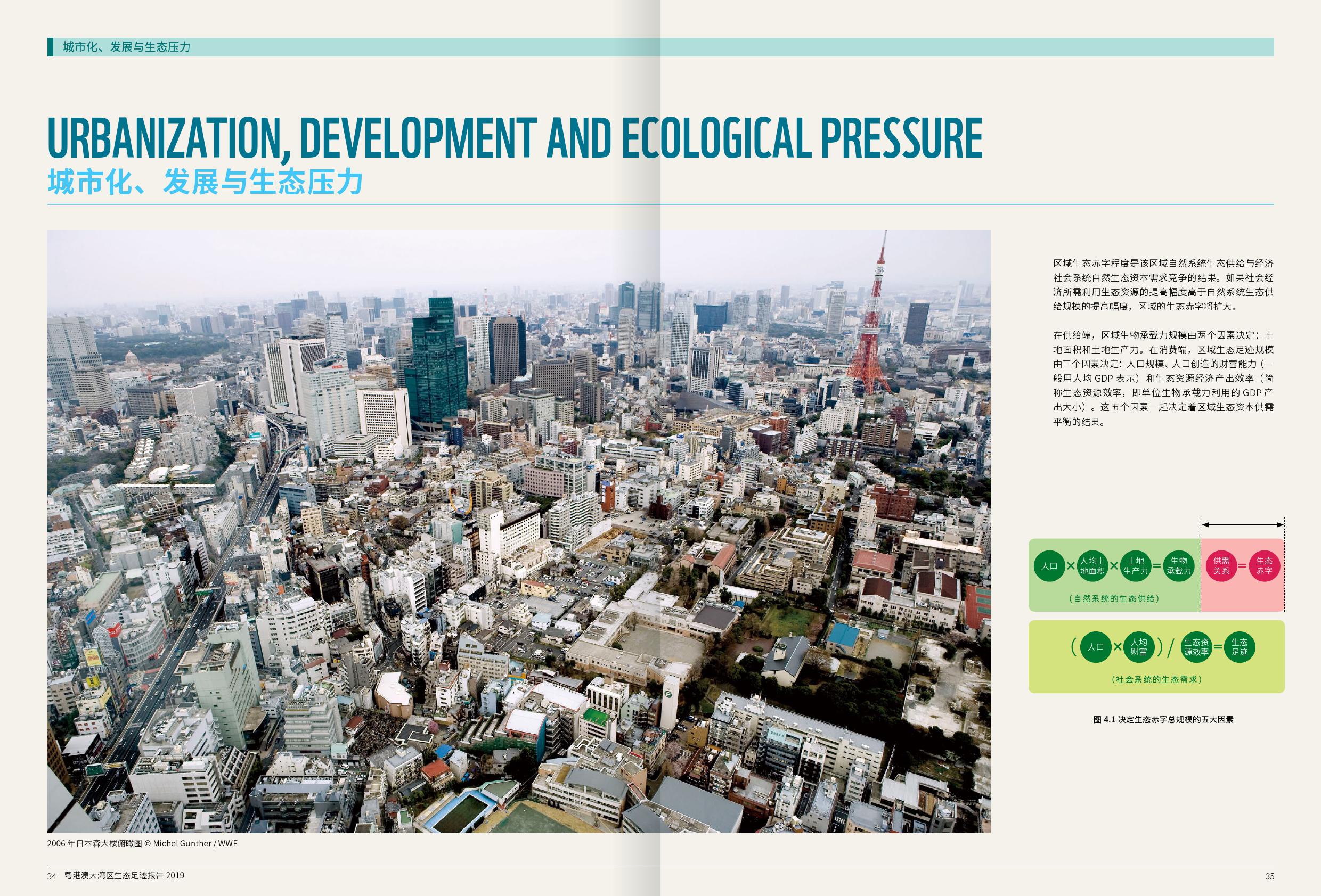1321x896 pixels.
Task: Click page number 34 in the footer
Action: pyautogui.click(x=52, y=876)
